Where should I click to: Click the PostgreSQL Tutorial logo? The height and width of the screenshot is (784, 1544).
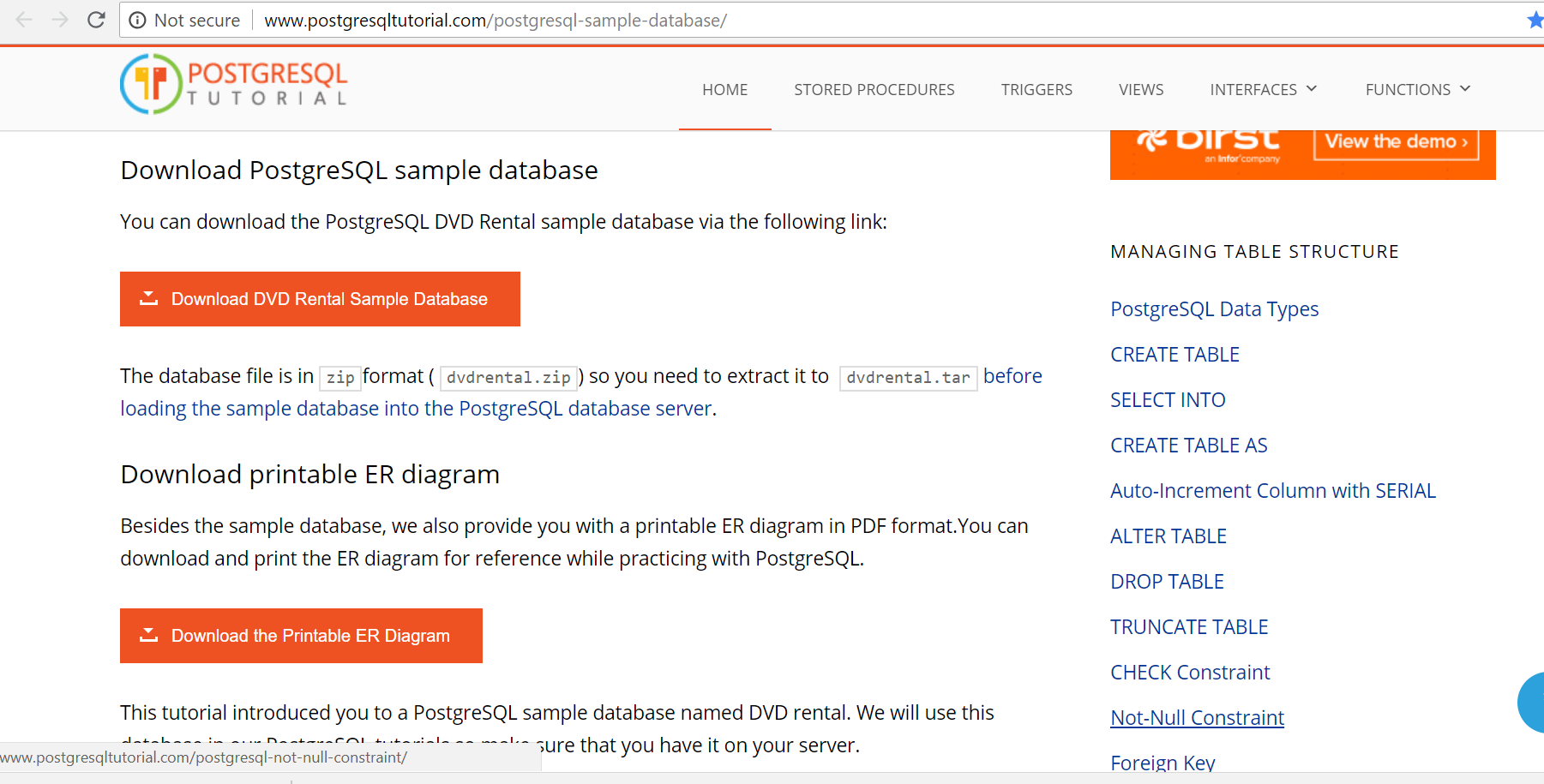tap(234, 84)
